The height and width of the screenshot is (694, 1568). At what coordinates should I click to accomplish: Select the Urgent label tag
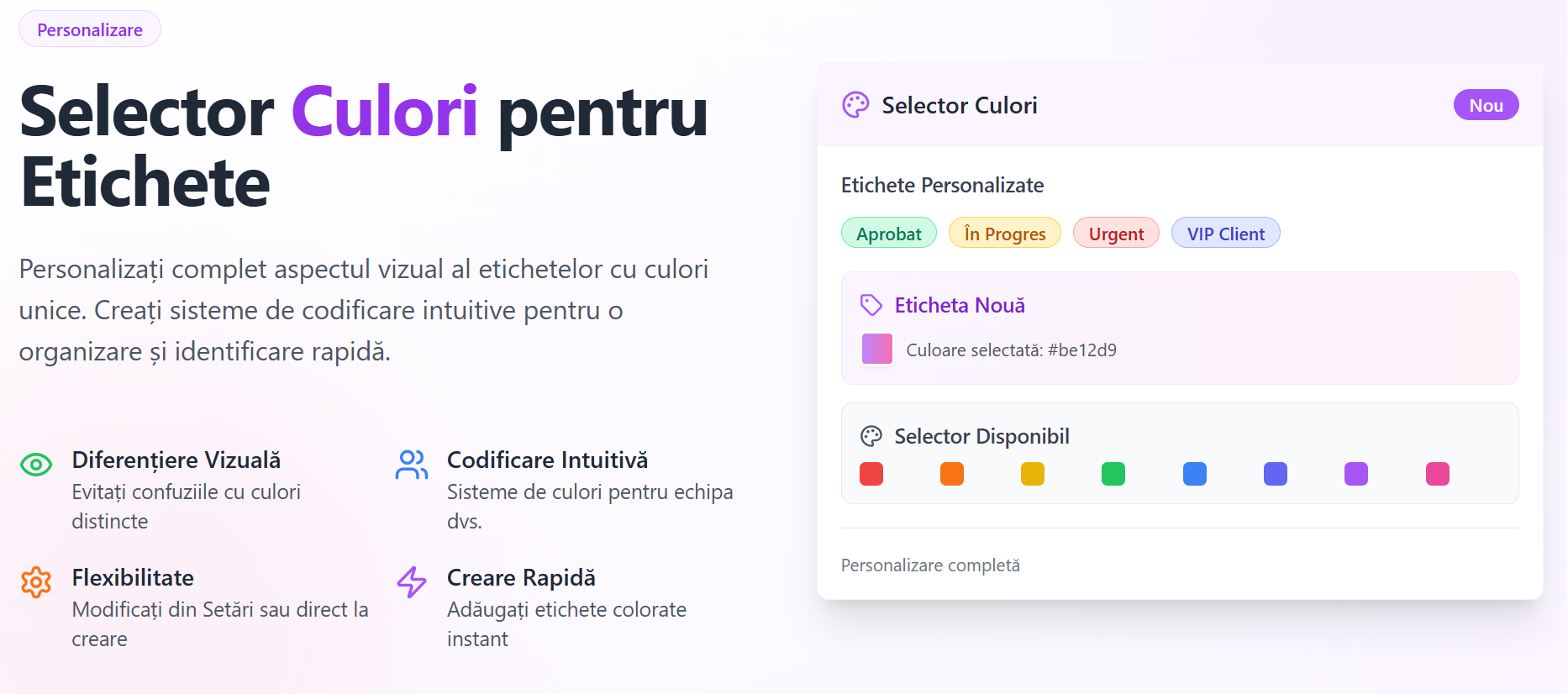[x=1116, y=234]
